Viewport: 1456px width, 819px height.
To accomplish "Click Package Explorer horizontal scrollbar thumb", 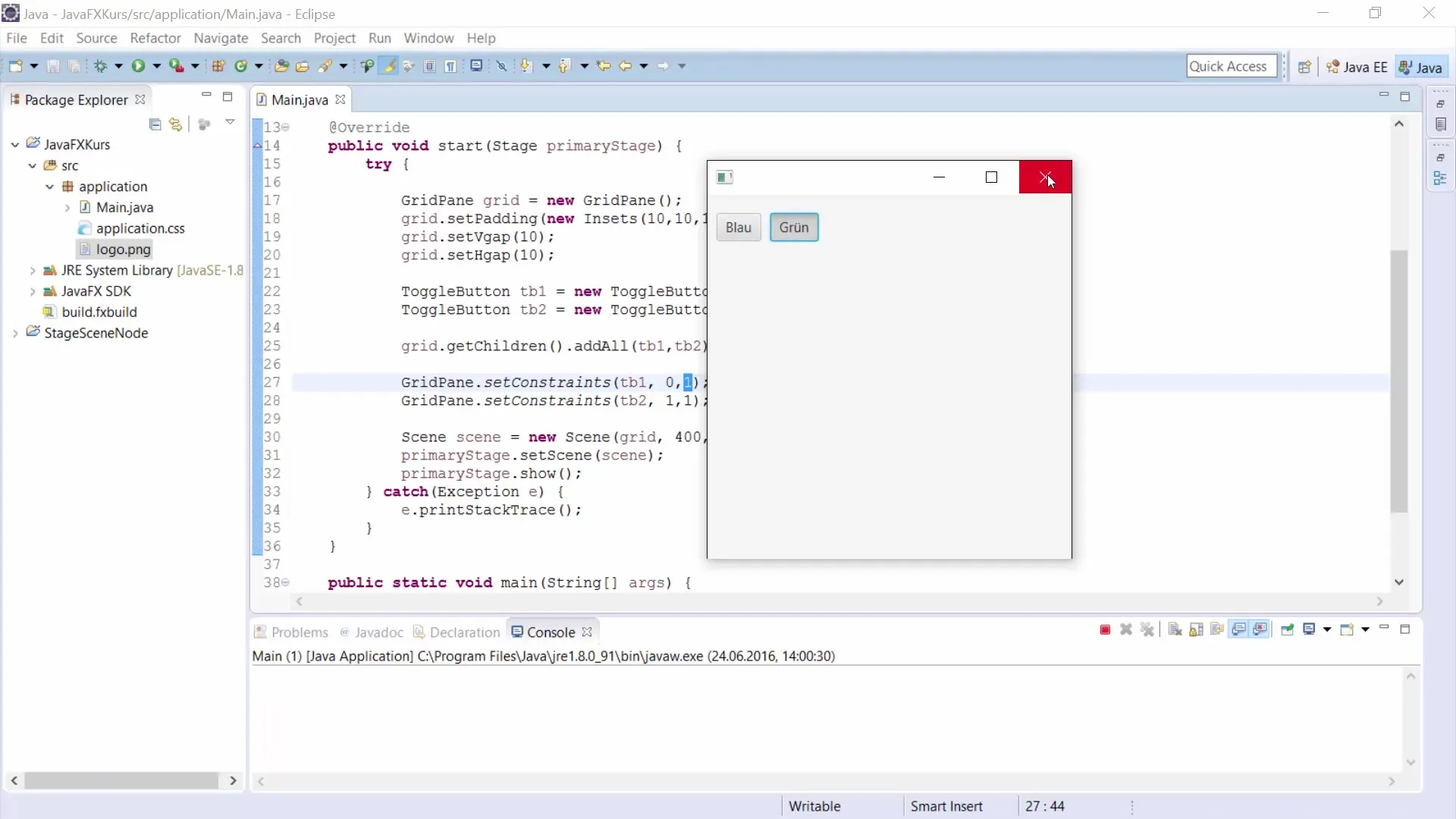I will [121, 780].
